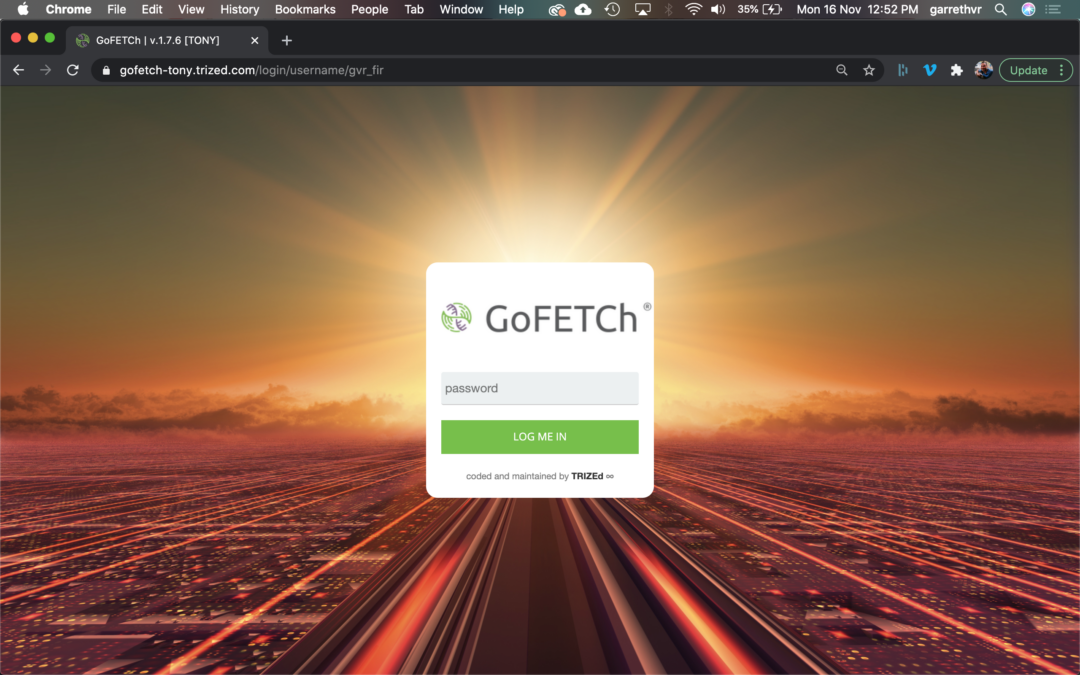Open the View menu
This screenshot has height=675, width=1080.
tap(191, 10)
